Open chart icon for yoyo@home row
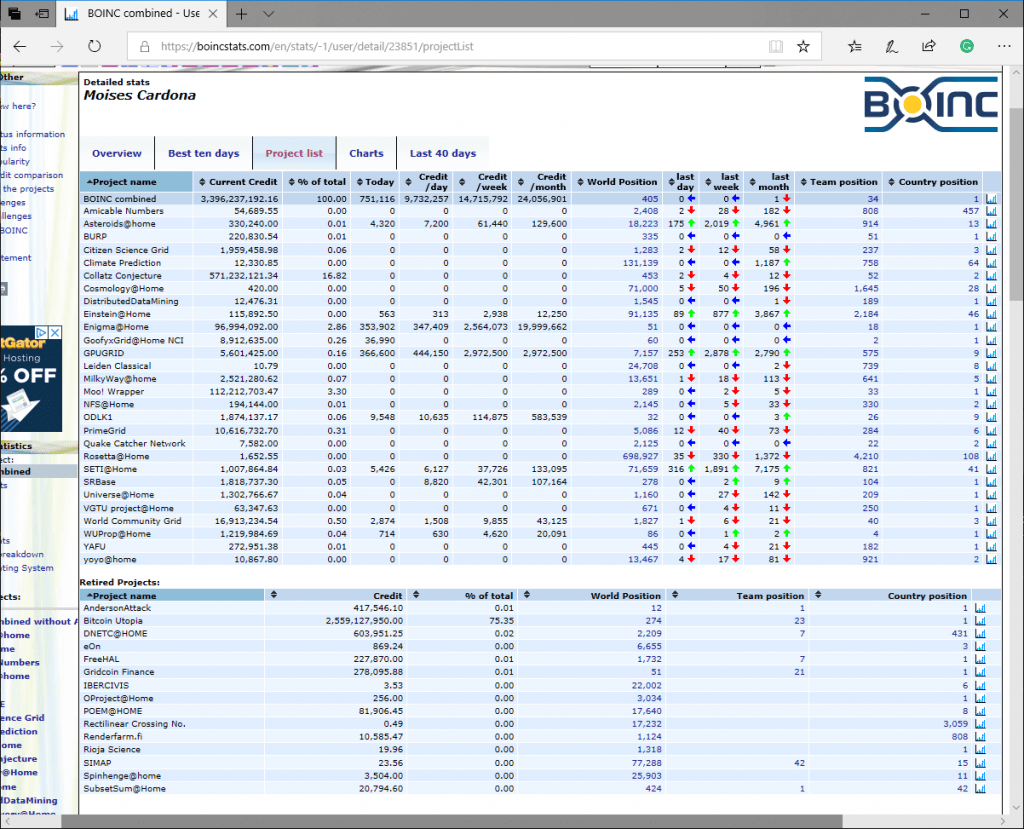 (x=991, y=559)
